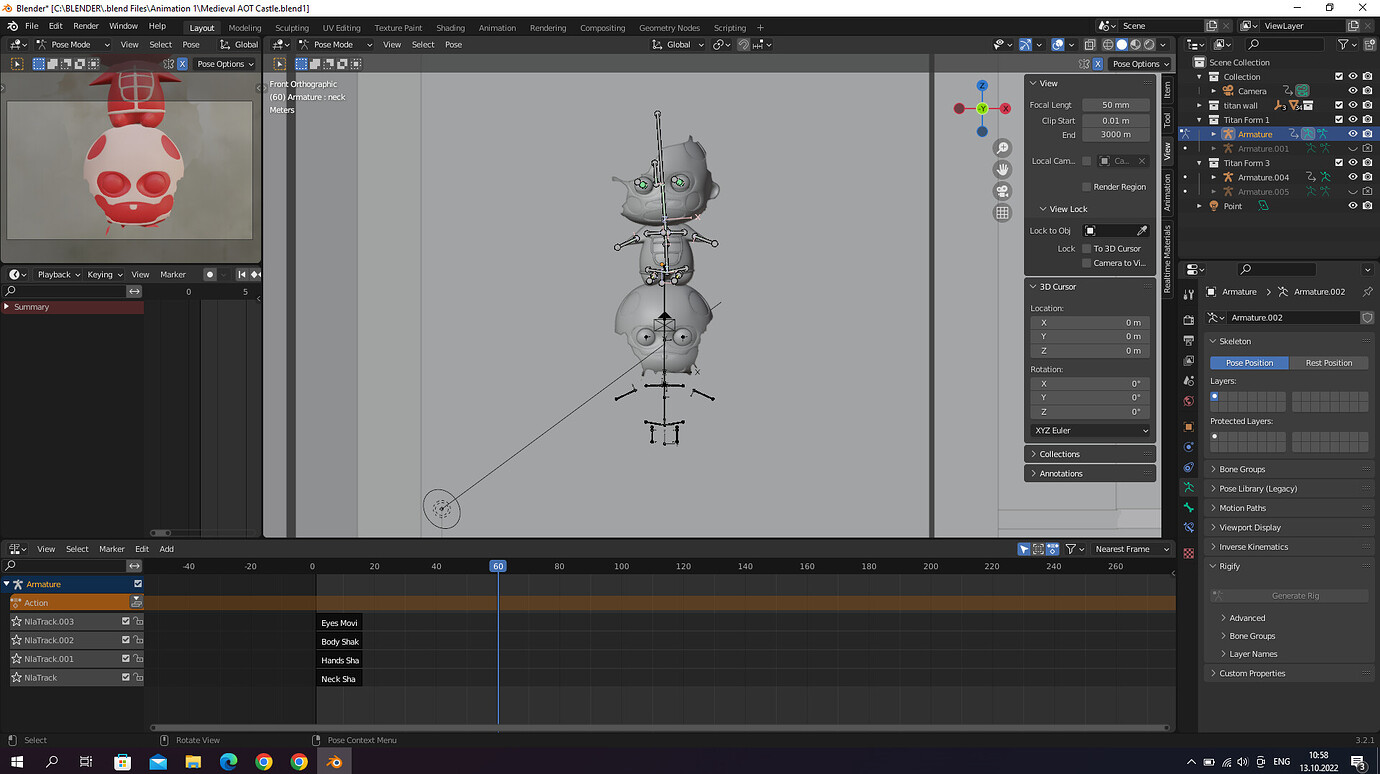Open Nearest Frame snapping dropdown
The width and height of the screenshot is (1380, 774).
pyautogui.click(x=1131, y=549)
